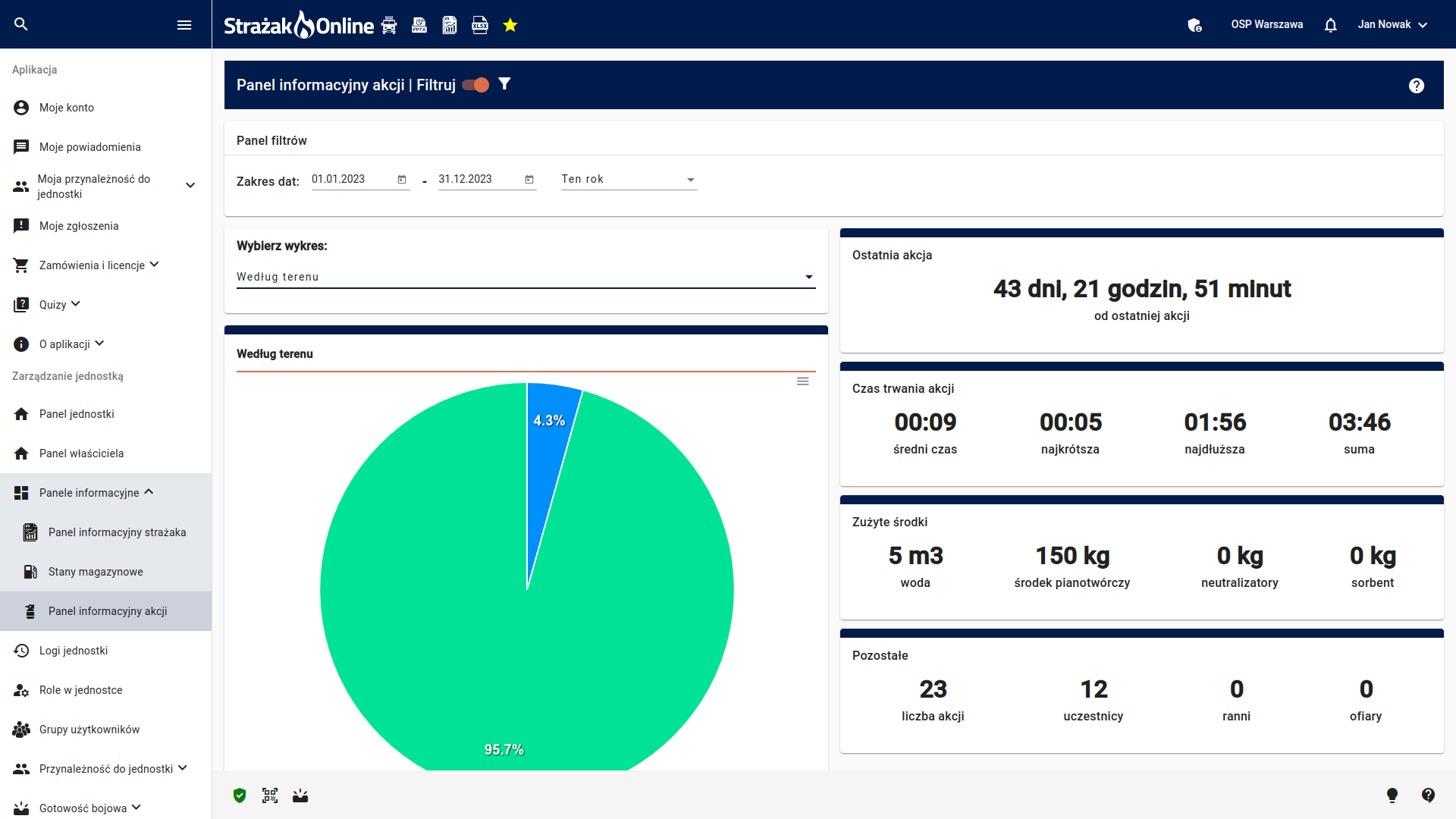Click the lightbulb tips icon

(x=1392, y=795)
